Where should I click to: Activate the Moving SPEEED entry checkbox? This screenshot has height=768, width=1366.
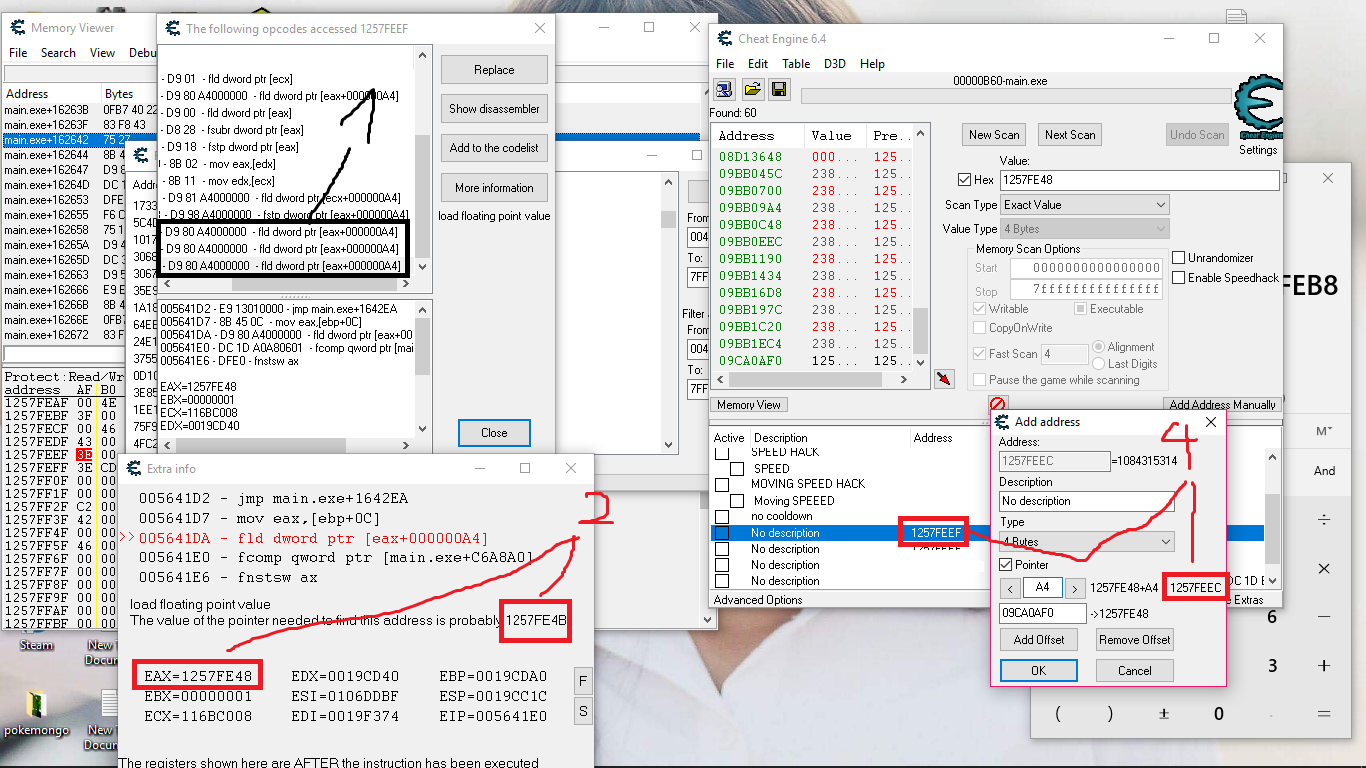(x=737, y=500)
